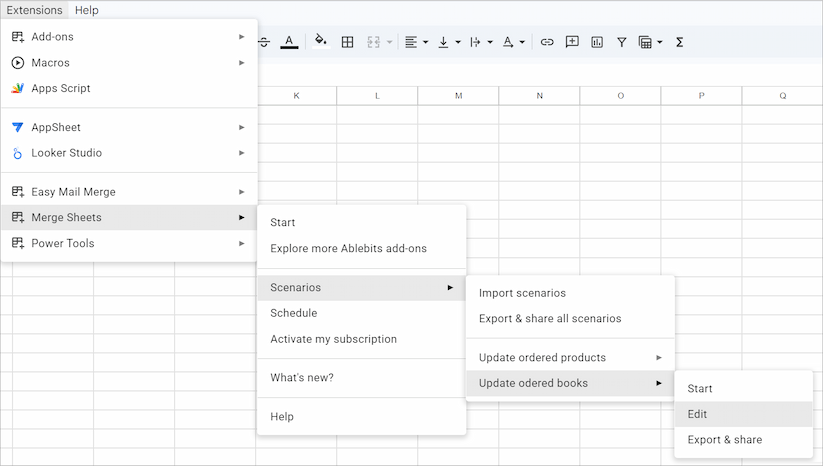Click Start in the Merge Sheets submenu
Screen dimensions: 823x466
[x=362, y=223]
